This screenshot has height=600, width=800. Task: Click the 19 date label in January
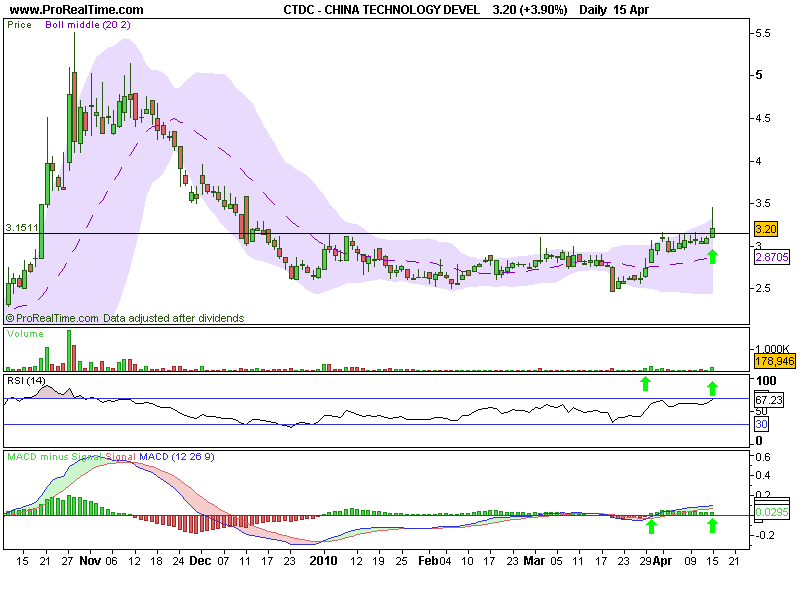[x=378, y=561]
